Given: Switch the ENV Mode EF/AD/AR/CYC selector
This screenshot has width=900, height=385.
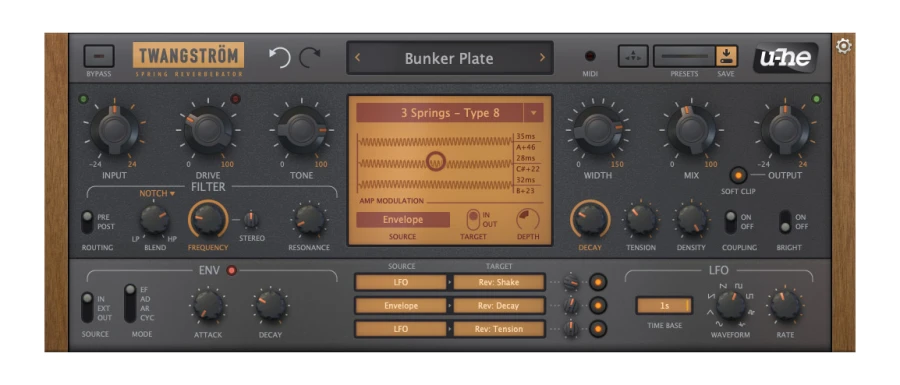Looking at the screenshot, I should 130,304.
